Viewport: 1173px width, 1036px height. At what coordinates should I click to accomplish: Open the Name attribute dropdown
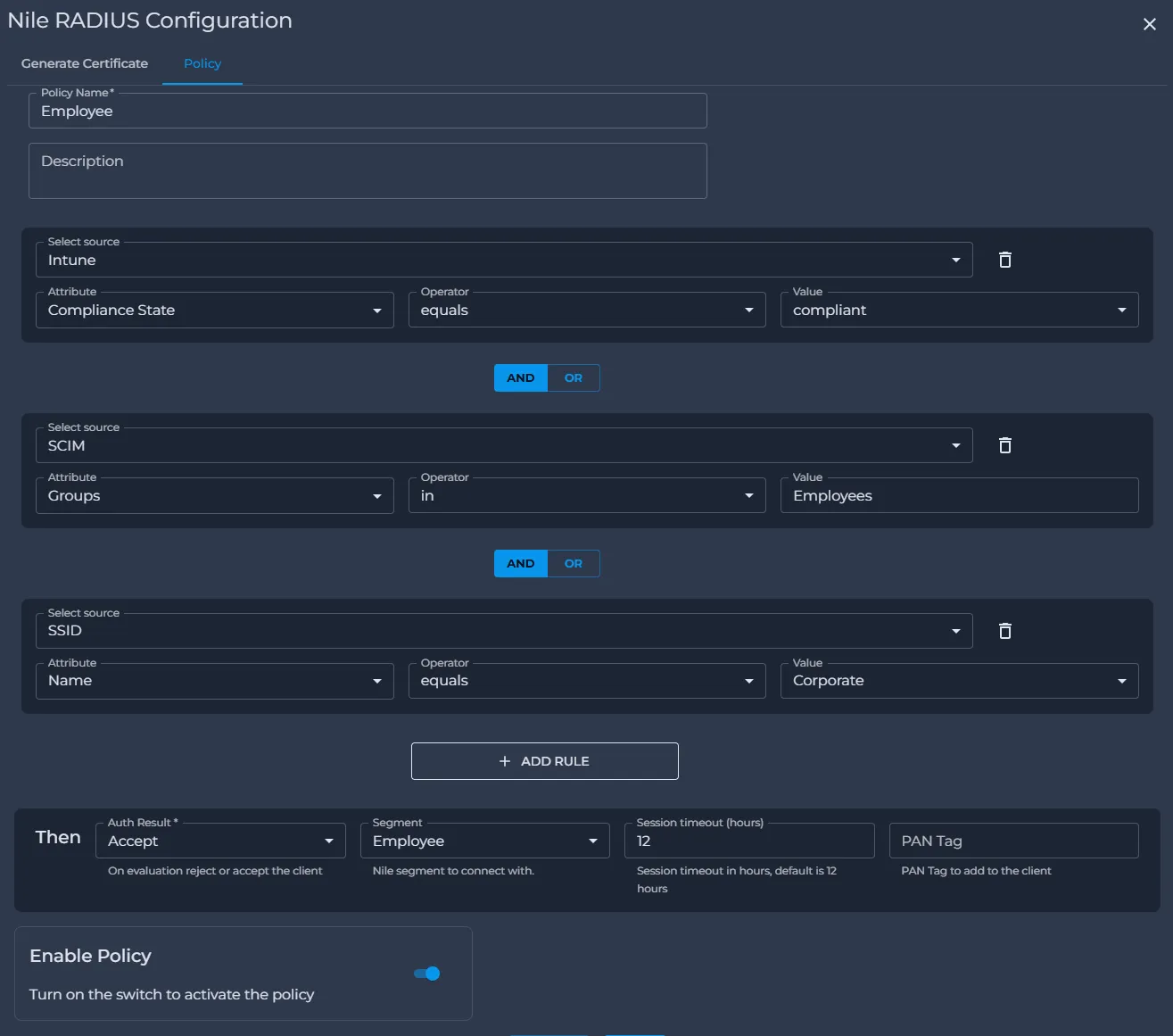(x=215, y=681)
